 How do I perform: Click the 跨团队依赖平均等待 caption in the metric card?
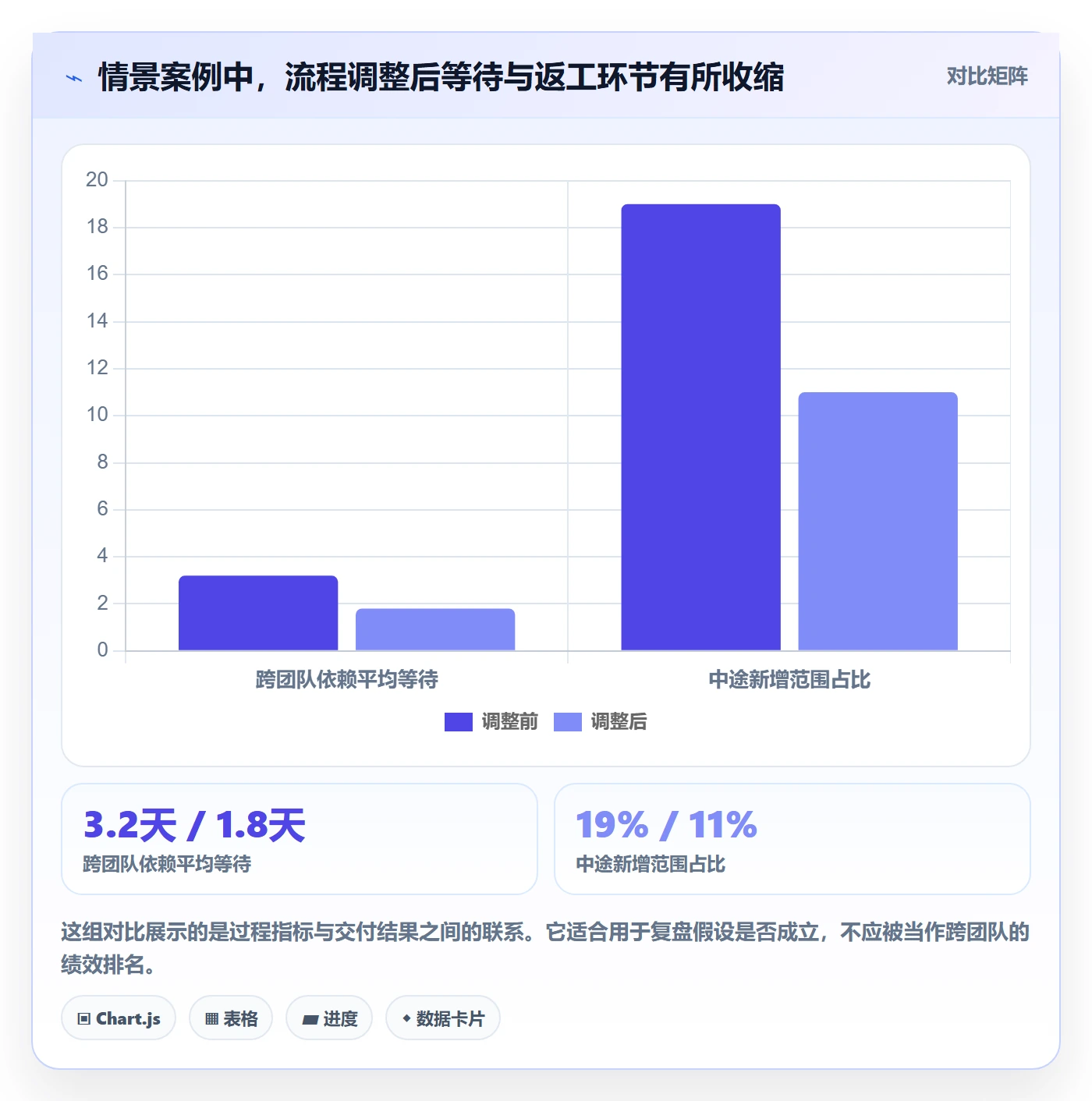coord(167,864)
